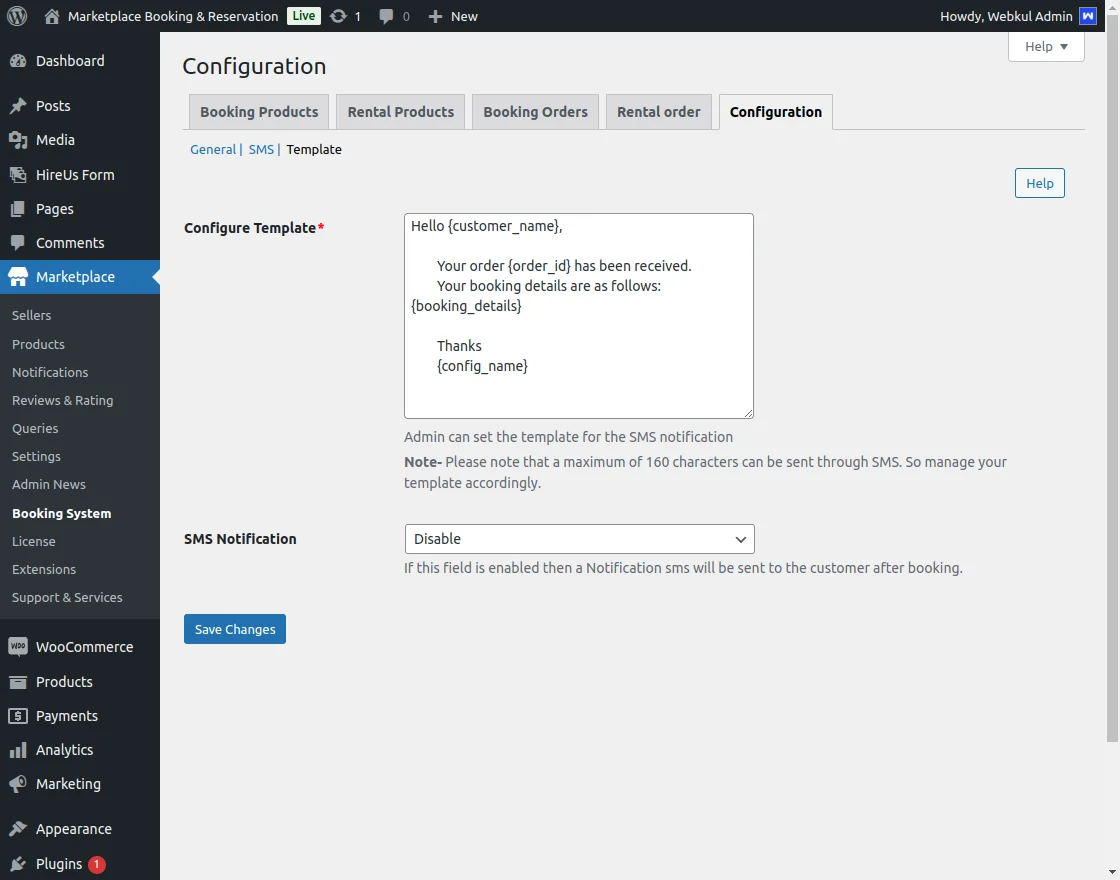Open the updates icon in admin bar
This screenshot has width=1120, height=880.
click(x=339, y=16)
